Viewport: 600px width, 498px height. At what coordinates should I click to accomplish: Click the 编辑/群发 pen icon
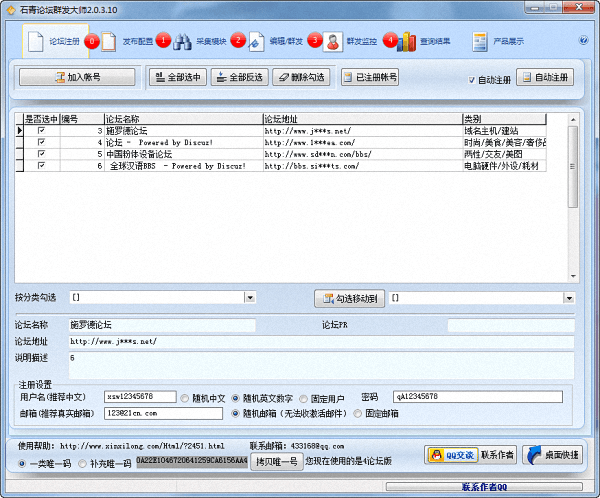(256, 42)
